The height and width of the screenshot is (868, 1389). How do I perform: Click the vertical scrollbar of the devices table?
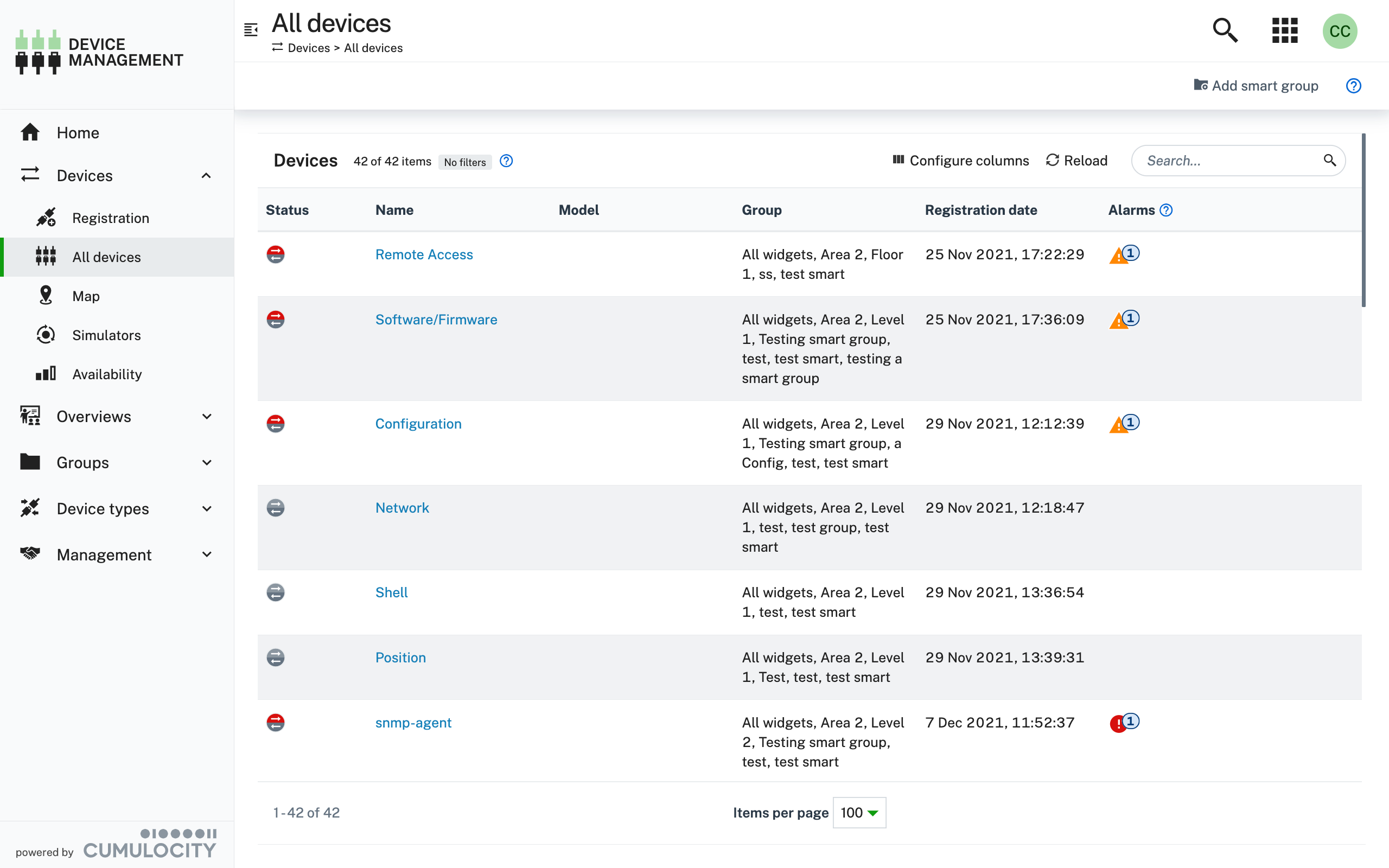(x=1363, y=220)
